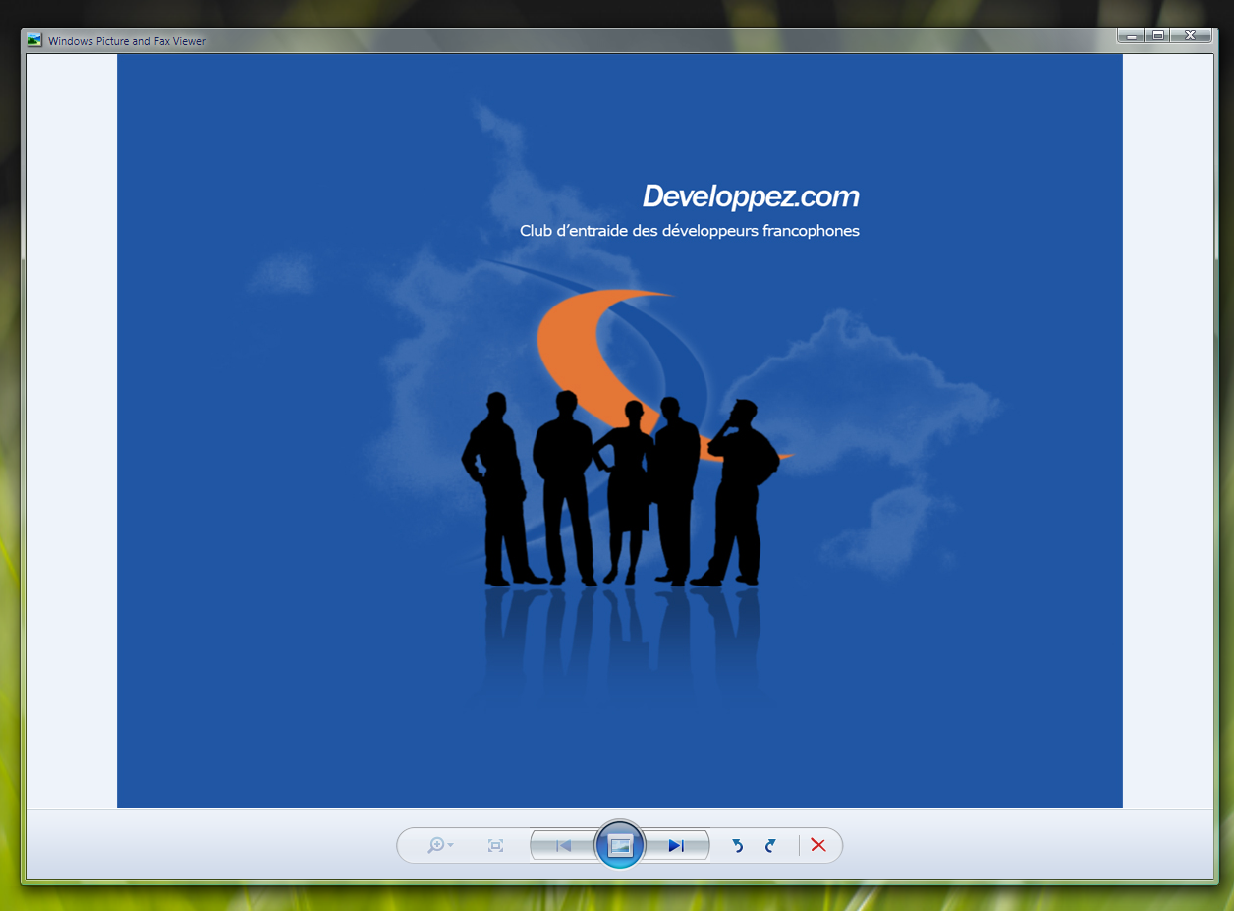The image size is (1234, 911).
Task: Maximize the viewer window
Action: 1158,36
